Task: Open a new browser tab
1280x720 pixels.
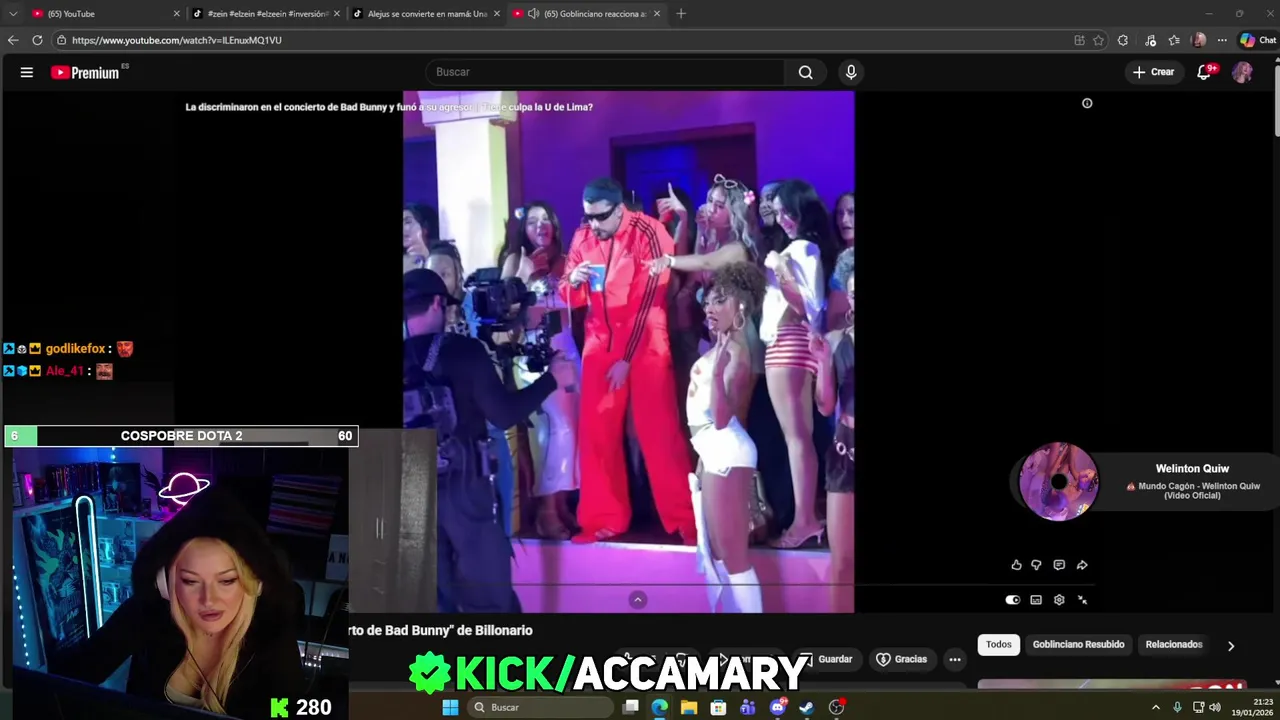Action: 681,14
